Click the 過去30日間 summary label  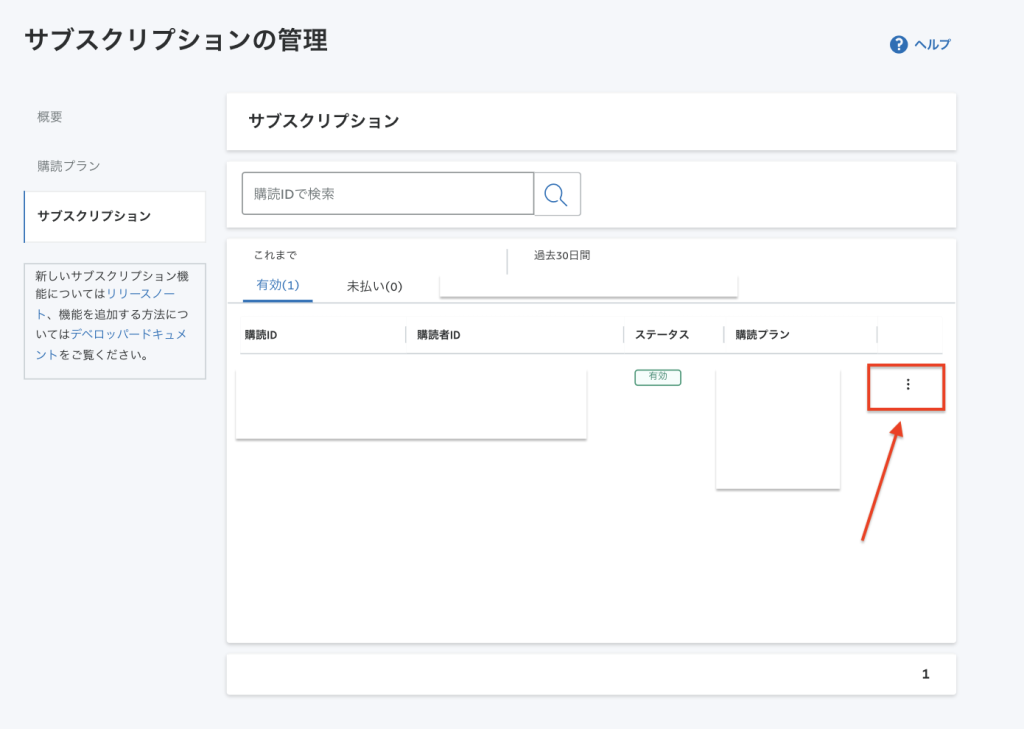coord(562,256)
